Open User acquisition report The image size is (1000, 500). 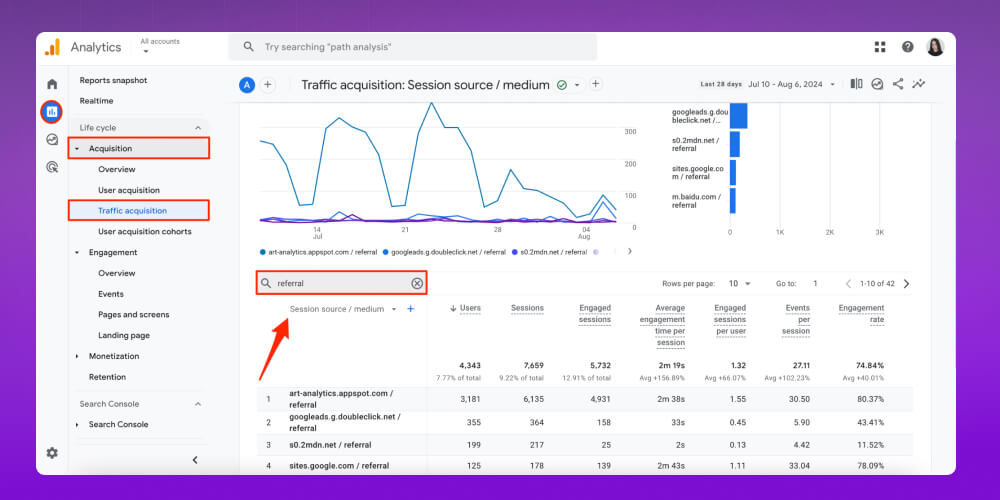click(x=129, y=190)
